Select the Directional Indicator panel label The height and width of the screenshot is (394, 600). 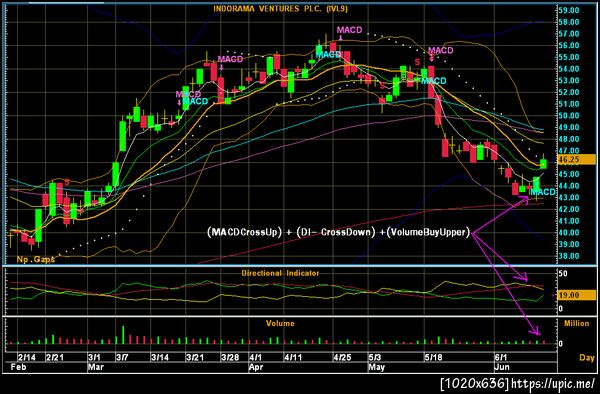[x=280, y=273]
